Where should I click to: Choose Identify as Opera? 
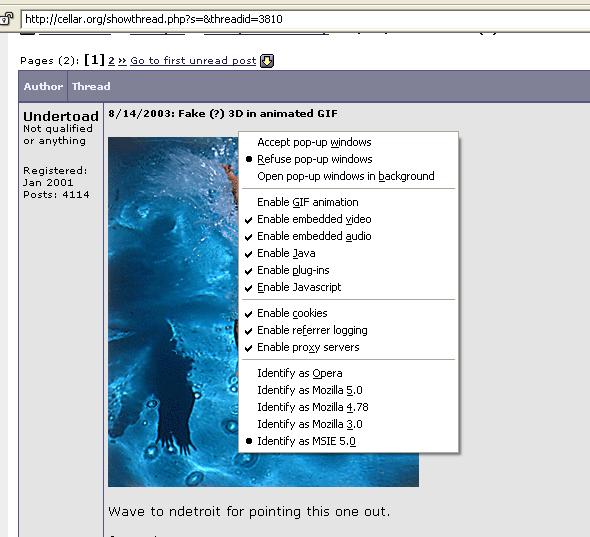(348, 373)
